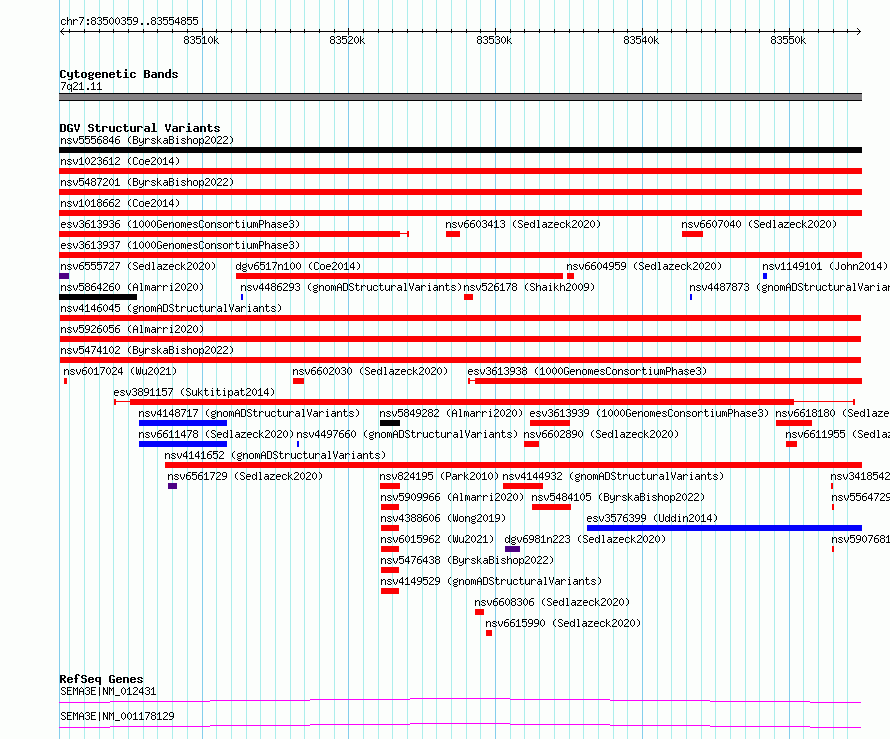Select nsv6608306 (Sedlazeck2020) label
This screenshot has height=739, width=890.
[x=552, y=602]
